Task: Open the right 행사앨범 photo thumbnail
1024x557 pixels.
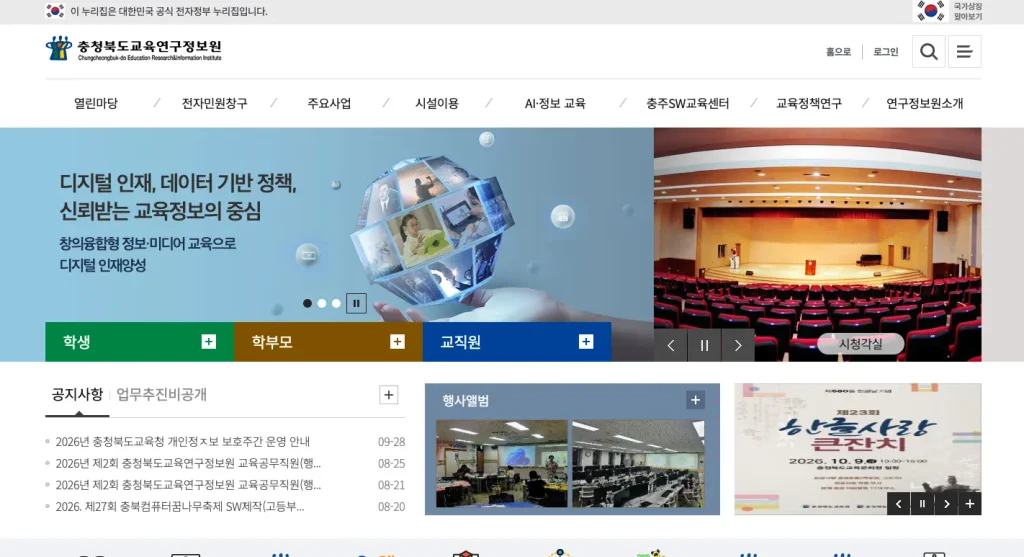Action: [638, 463]
